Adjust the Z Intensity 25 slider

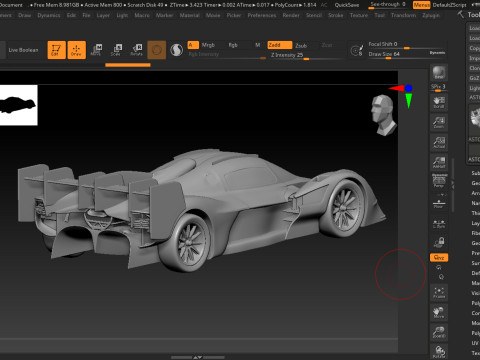click(306, 55)
